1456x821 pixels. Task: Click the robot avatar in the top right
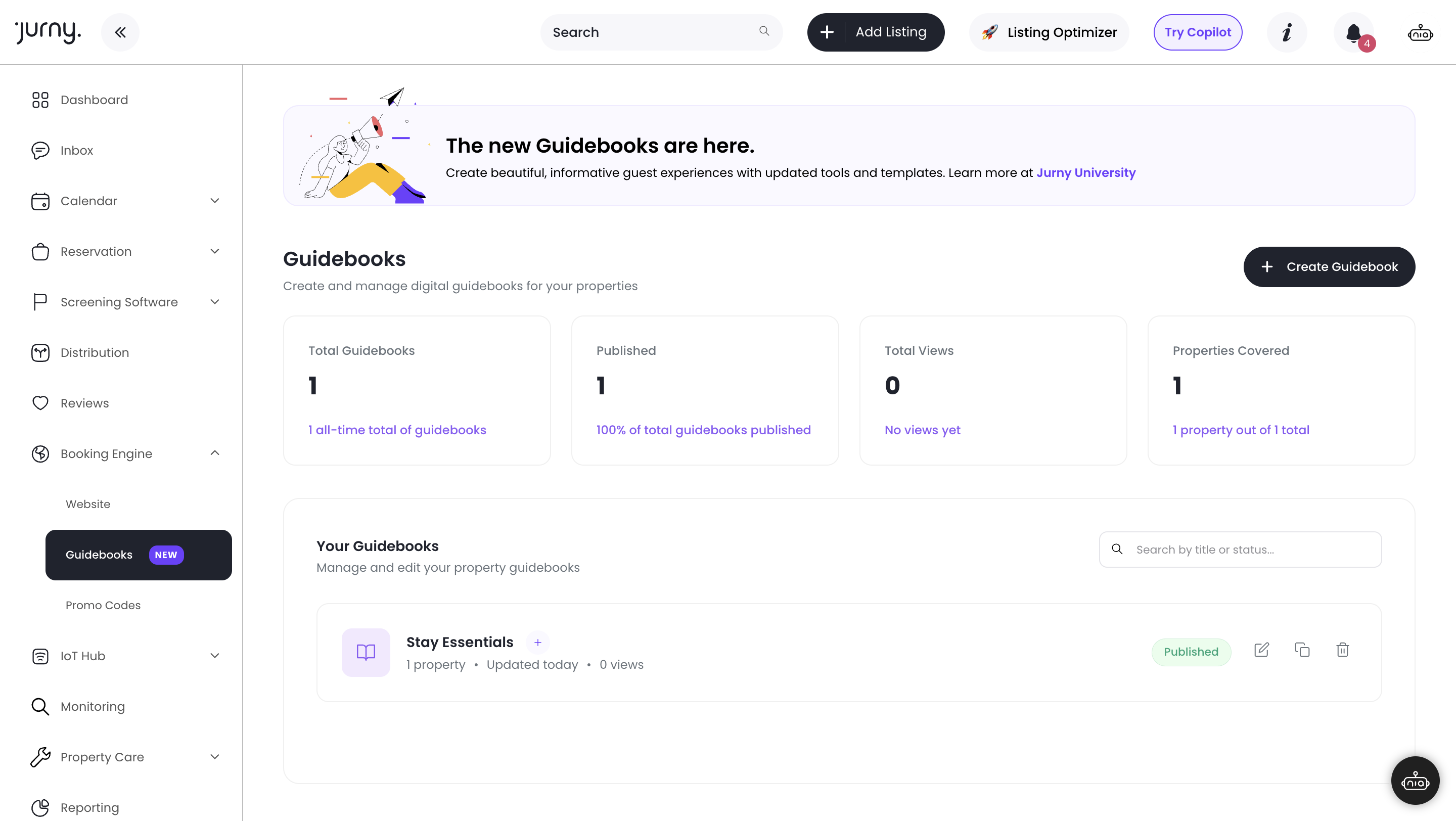pos(1420,33)
